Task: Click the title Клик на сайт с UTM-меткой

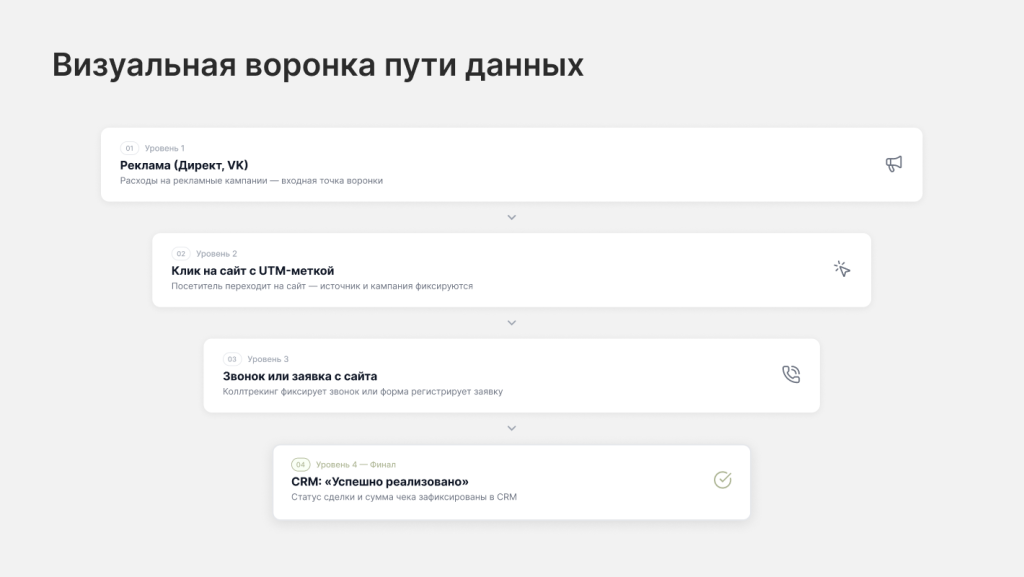Action: coord(253,270)
